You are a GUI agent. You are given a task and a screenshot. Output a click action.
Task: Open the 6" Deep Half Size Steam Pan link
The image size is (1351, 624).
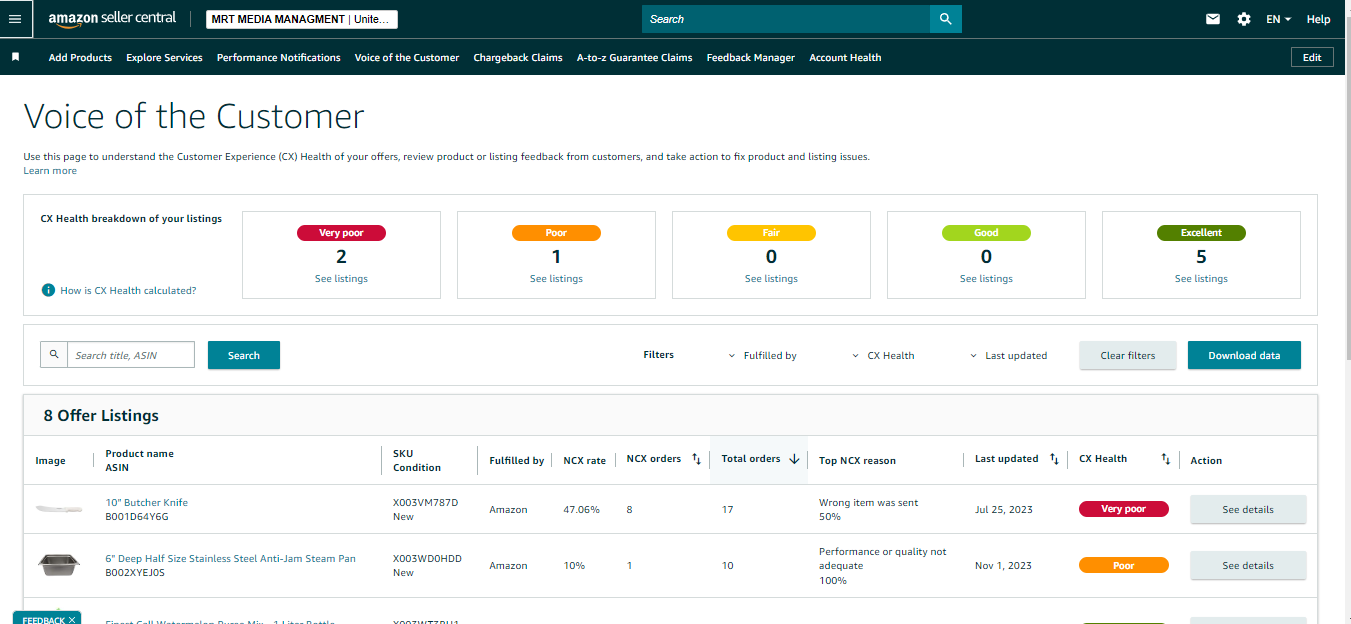tap(230, 559)
